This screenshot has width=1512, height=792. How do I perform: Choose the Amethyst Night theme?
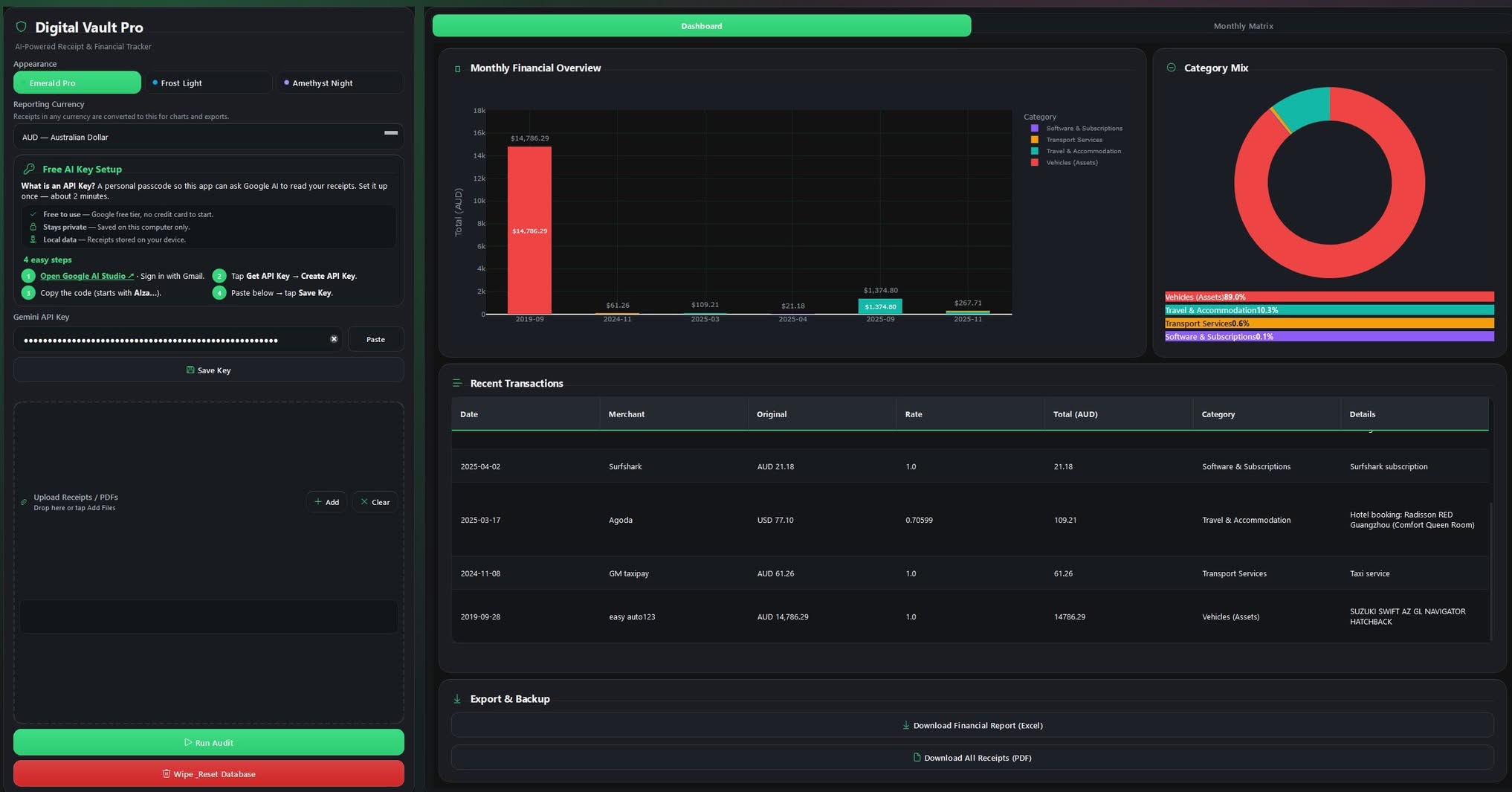[340, 83]
